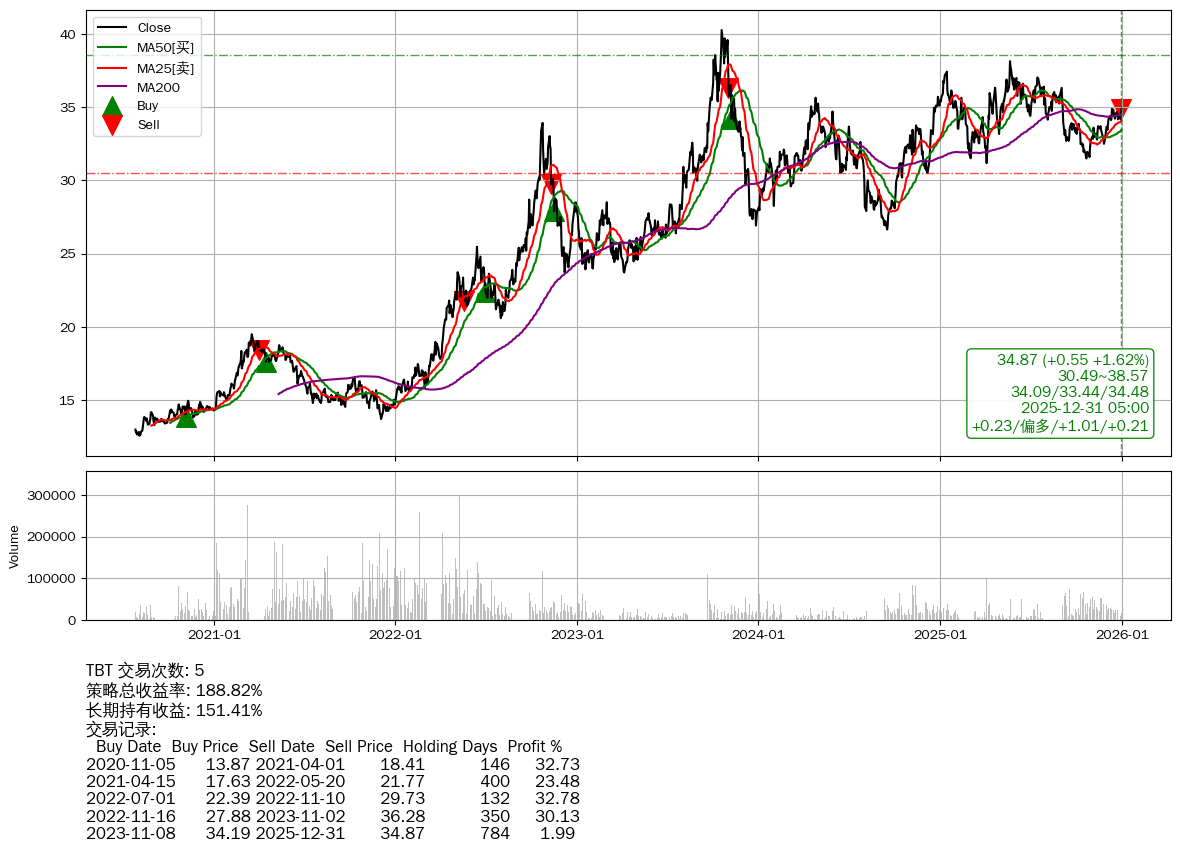
Task: Click the Sell marker dated 2025-12-31
Action: (1121, 109)
